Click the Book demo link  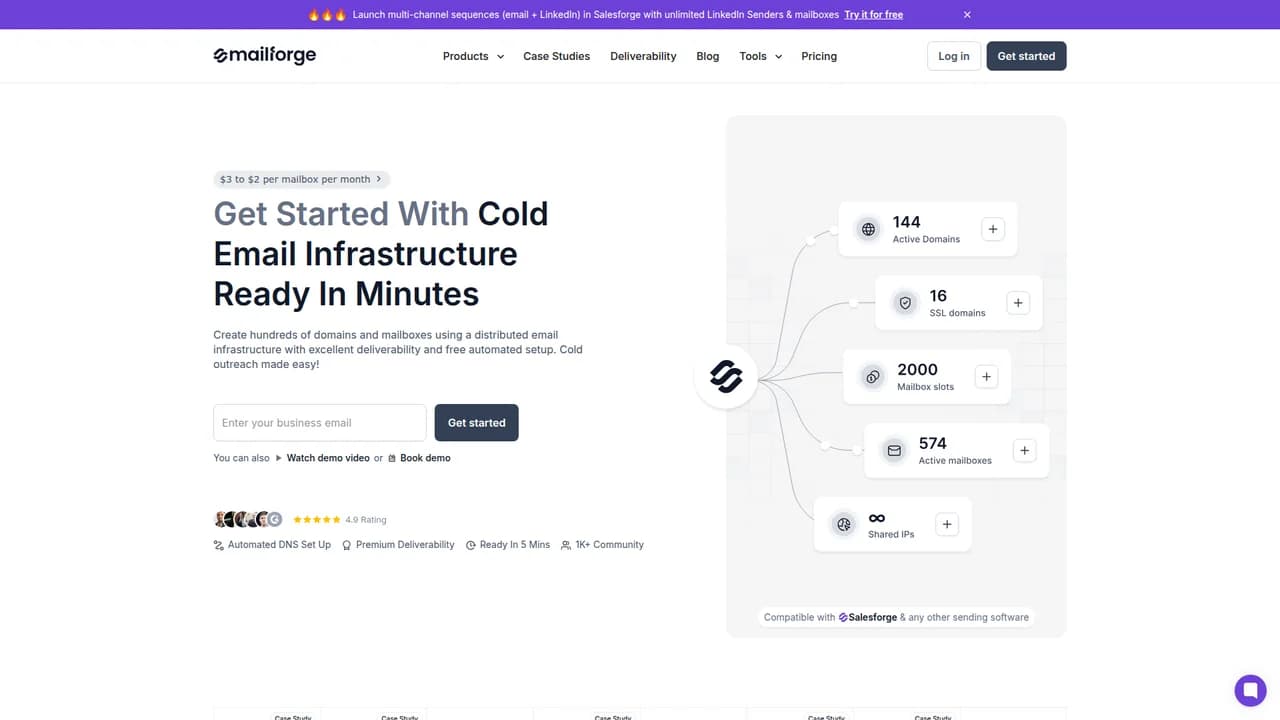point(419,458)
